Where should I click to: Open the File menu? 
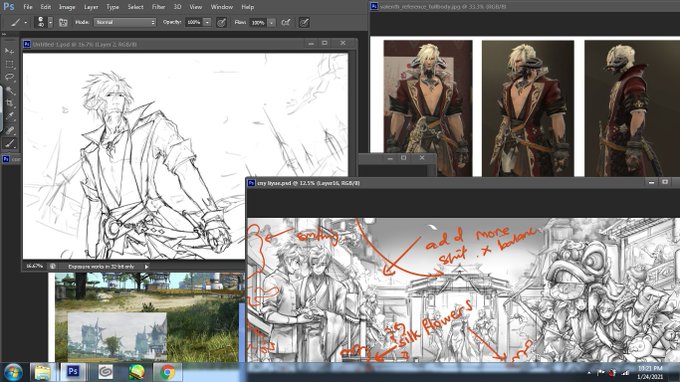coord(28,7)
